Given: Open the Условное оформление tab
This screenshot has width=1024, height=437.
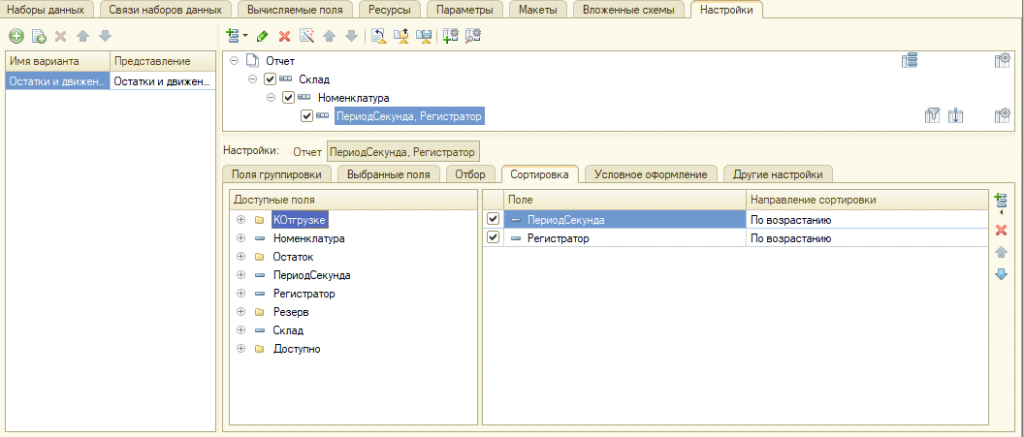Looking at the screenshot, I should click(x=651, y=174).
